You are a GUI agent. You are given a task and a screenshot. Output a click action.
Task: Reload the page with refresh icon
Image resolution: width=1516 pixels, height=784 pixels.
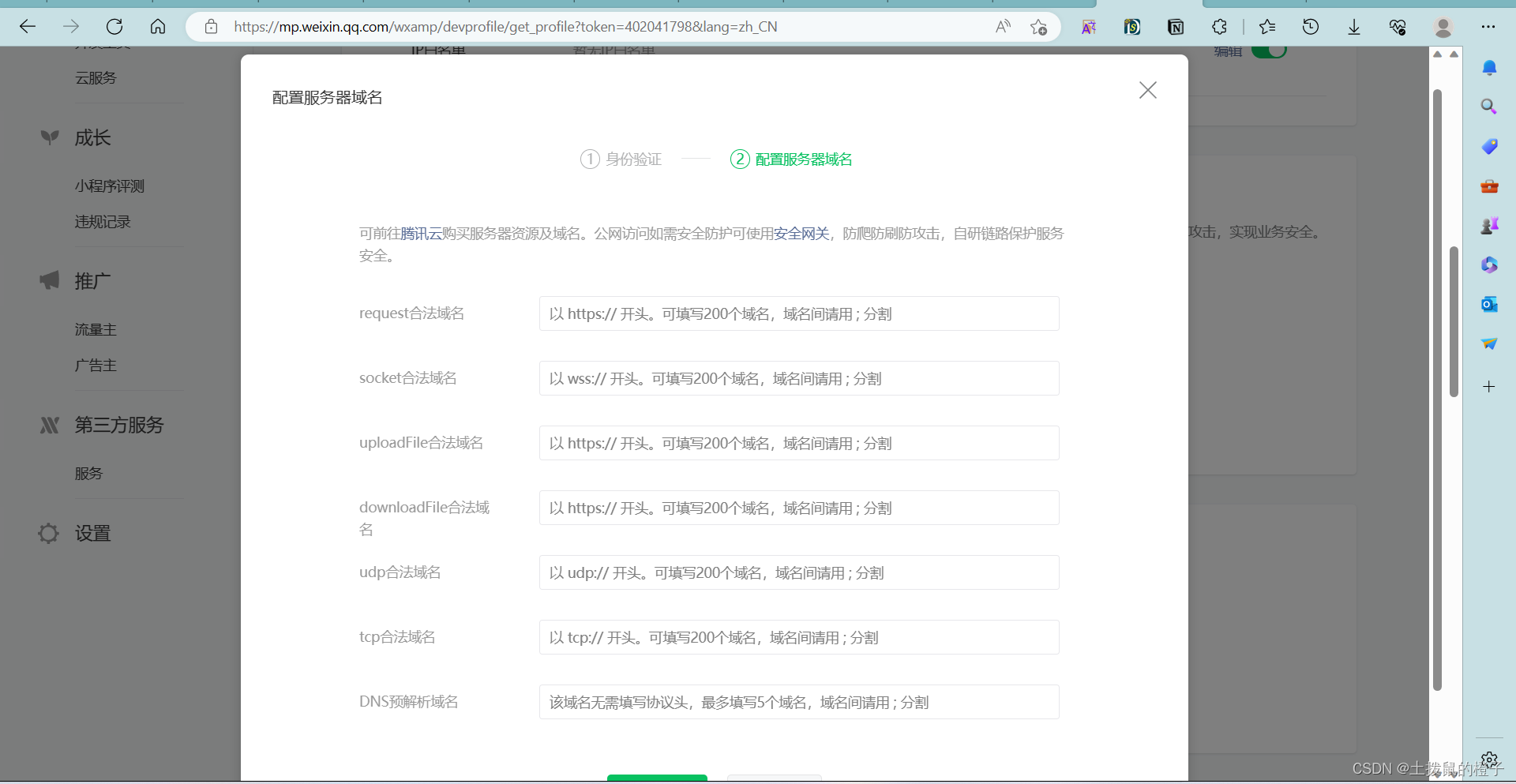tap(114, 27)
